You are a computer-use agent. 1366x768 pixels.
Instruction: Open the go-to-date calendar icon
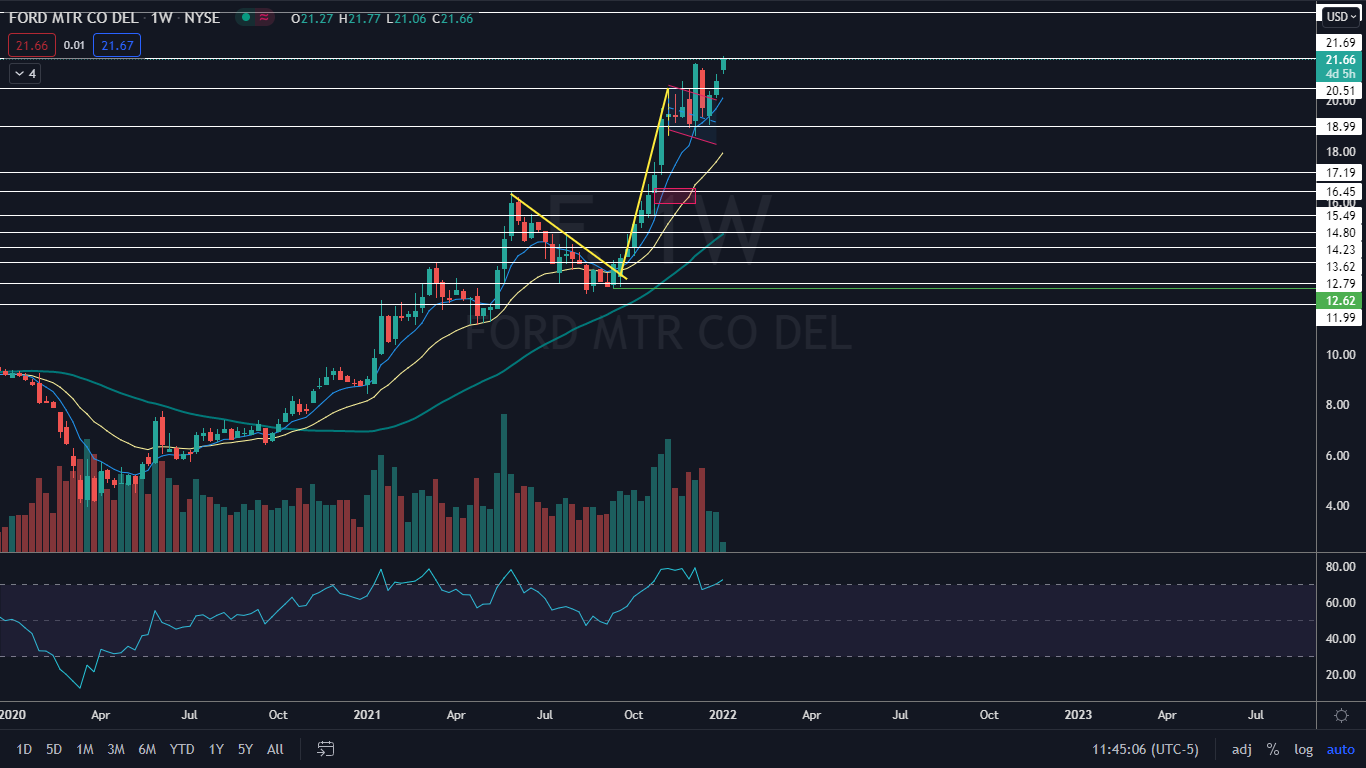325,749
